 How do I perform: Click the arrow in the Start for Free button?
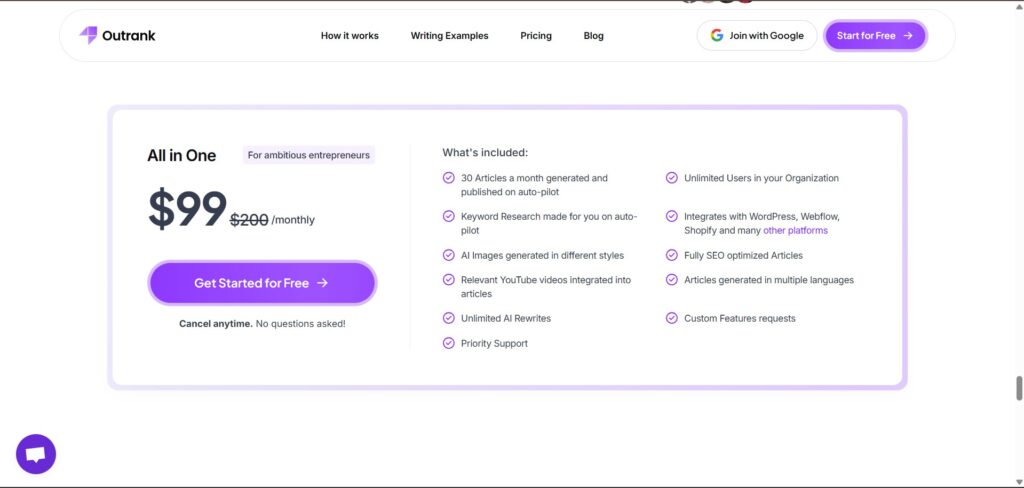tap(908, 36)
